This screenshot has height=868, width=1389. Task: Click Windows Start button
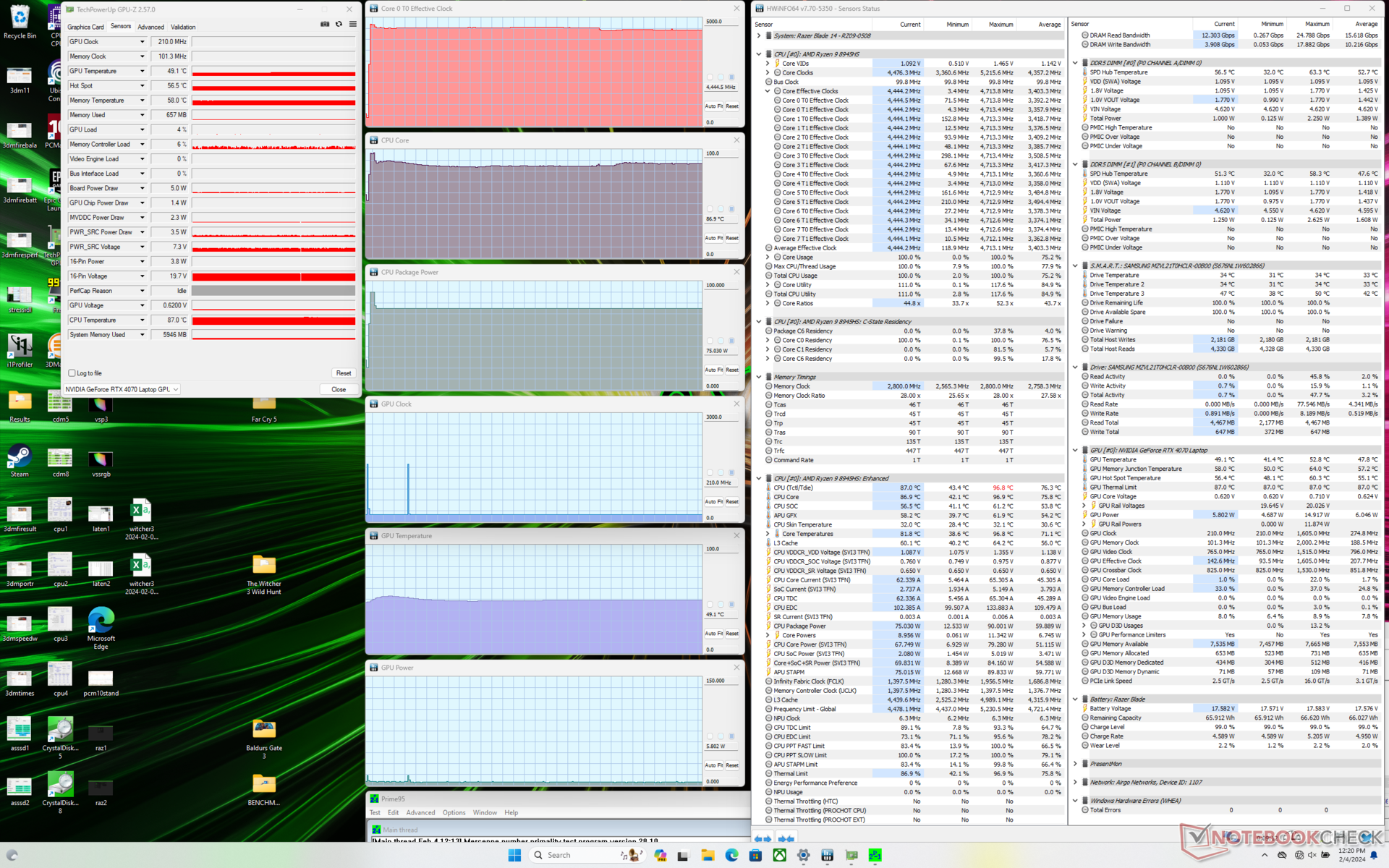[x=514, y=855]
